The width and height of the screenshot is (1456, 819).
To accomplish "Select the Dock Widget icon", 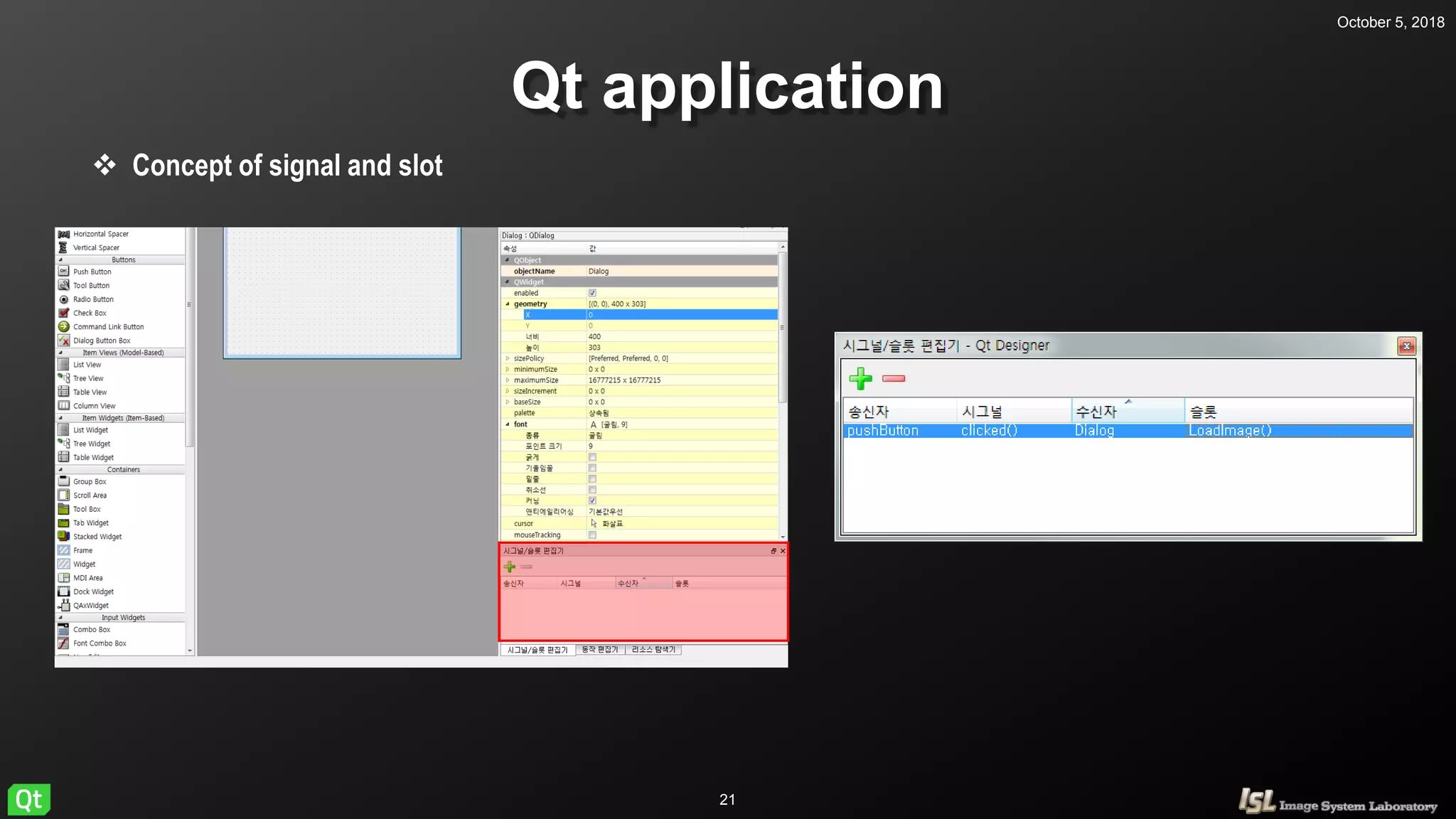I will [x=64, y=591].
